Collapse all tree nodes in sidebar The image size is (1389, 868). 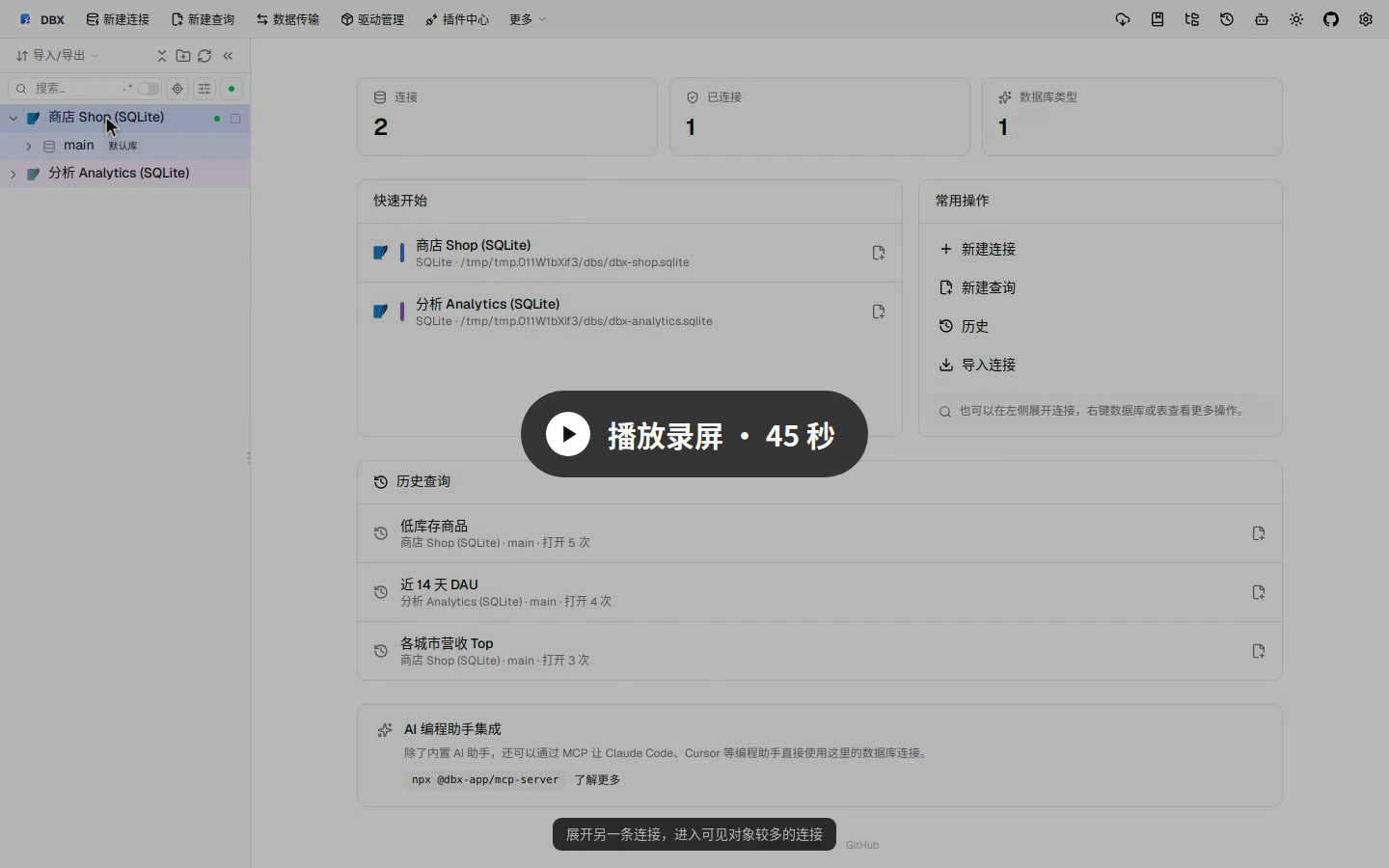pyautogui.click(x=162, y=56)
